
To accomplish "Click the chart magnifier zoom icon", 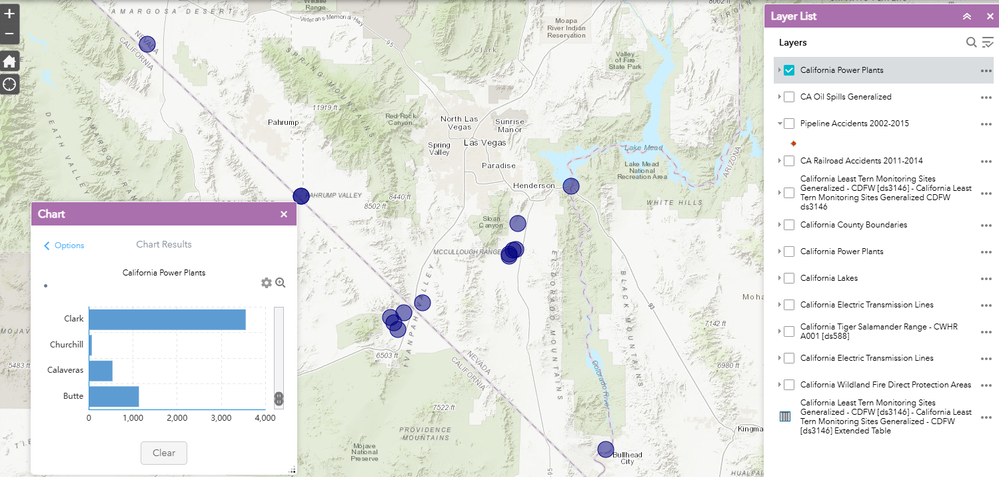I will (x=280, y=283).
